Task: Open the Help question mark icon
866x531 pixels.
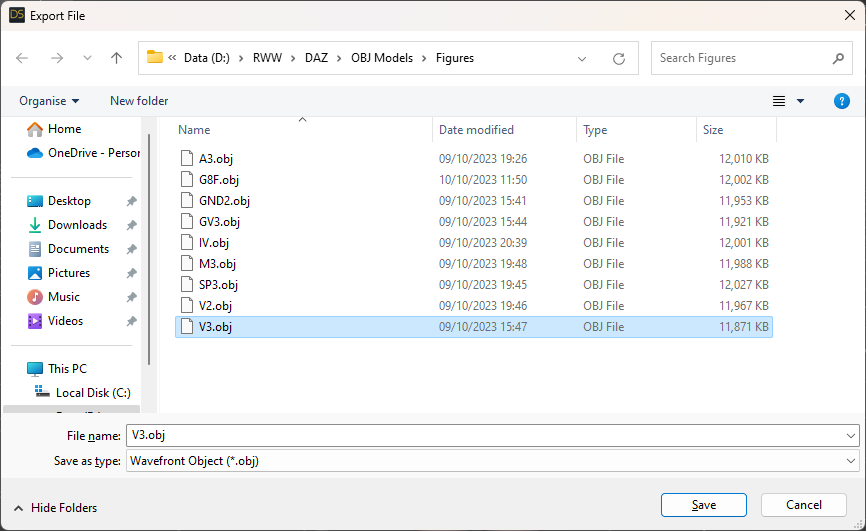Action: (x=842, y=101)
